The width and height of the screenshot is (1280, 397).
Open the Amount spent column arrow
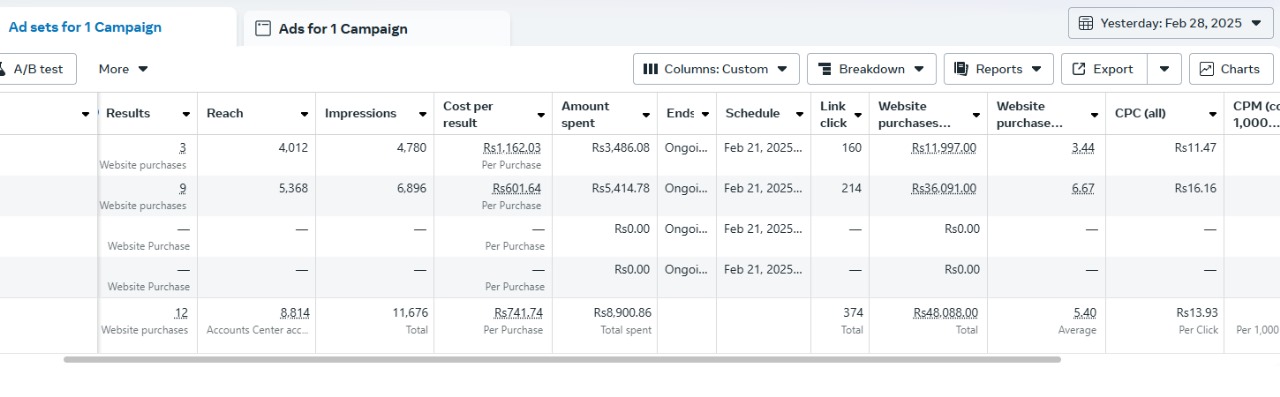point(645,114)
